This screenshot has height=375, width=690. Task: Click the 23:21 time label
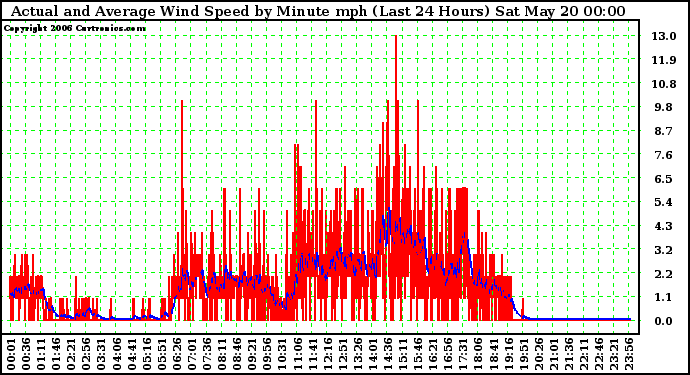pyautogui.click(x=614, y=354)
